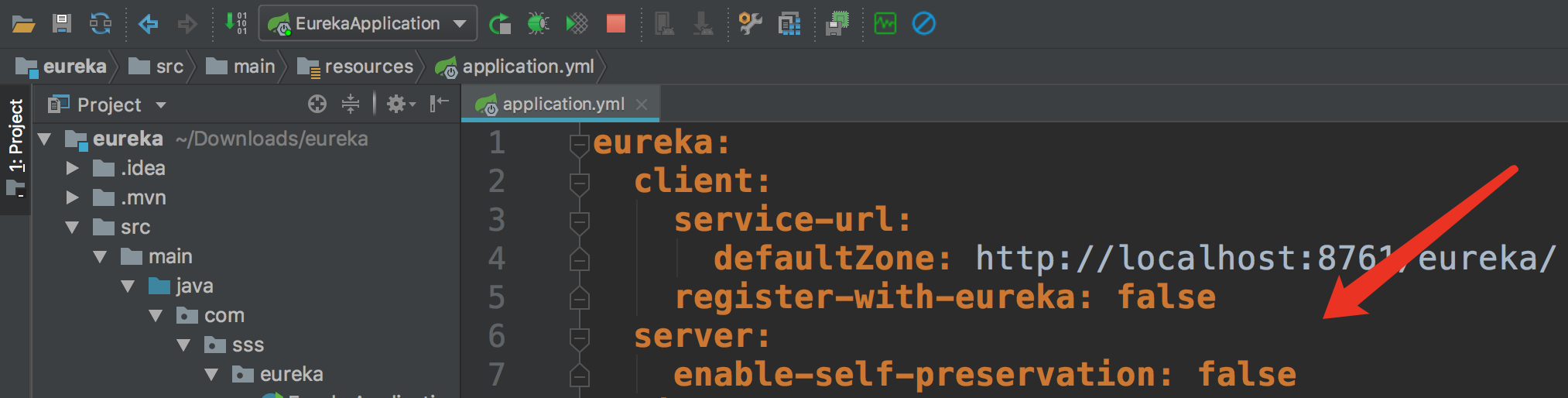Select the application.yml editor tab
Image resolution: width=1568 pixels, height=398 pixels.
562,104
